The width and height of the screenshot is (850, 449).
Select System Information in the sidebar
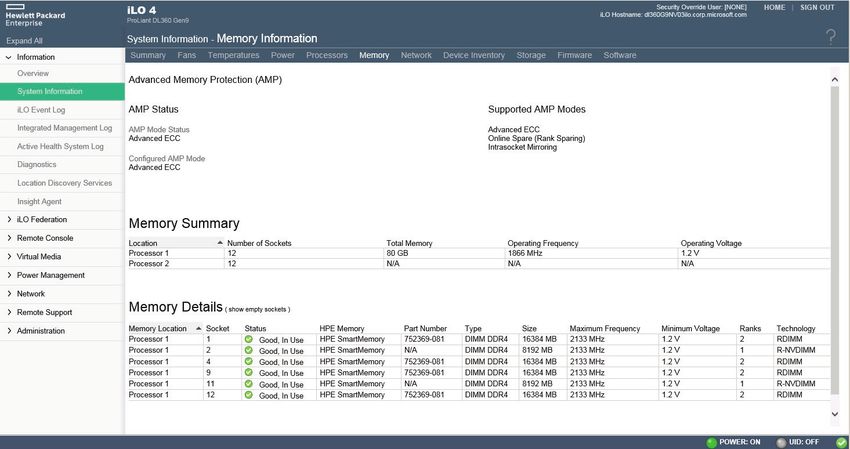[62, 92]
